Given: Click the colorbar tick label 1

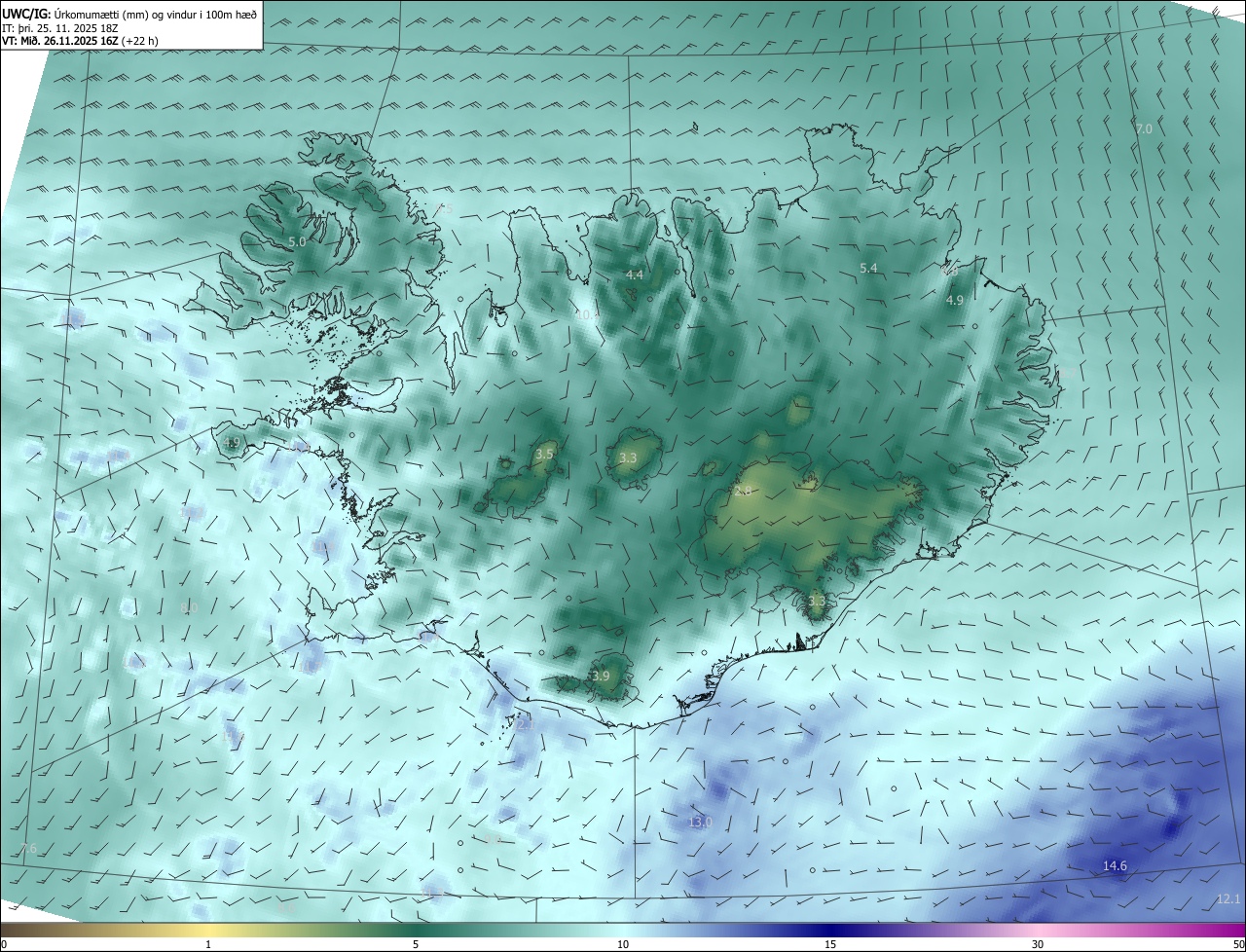Looking at the screenshot, I should (208, 944).
